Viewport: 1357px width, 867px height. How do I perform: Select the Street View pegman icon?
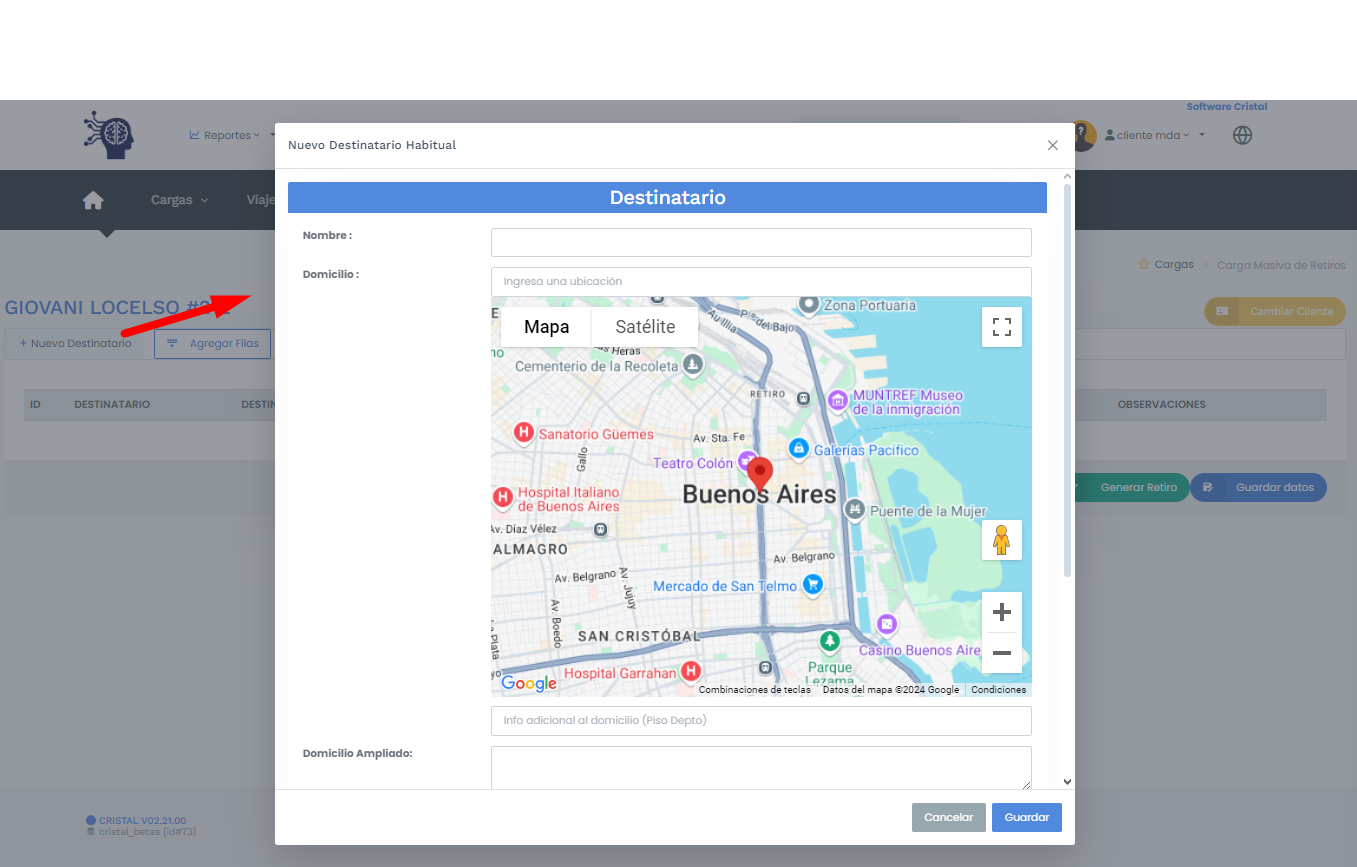tap(1002, 540)
